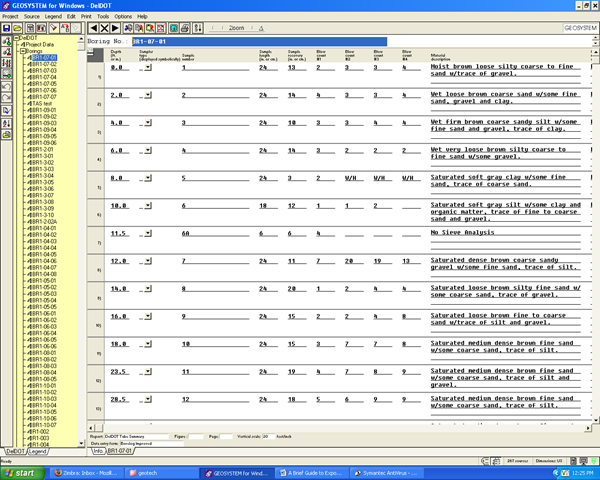Open the Legend menu

pyautogui.click(x=53, y=16)
